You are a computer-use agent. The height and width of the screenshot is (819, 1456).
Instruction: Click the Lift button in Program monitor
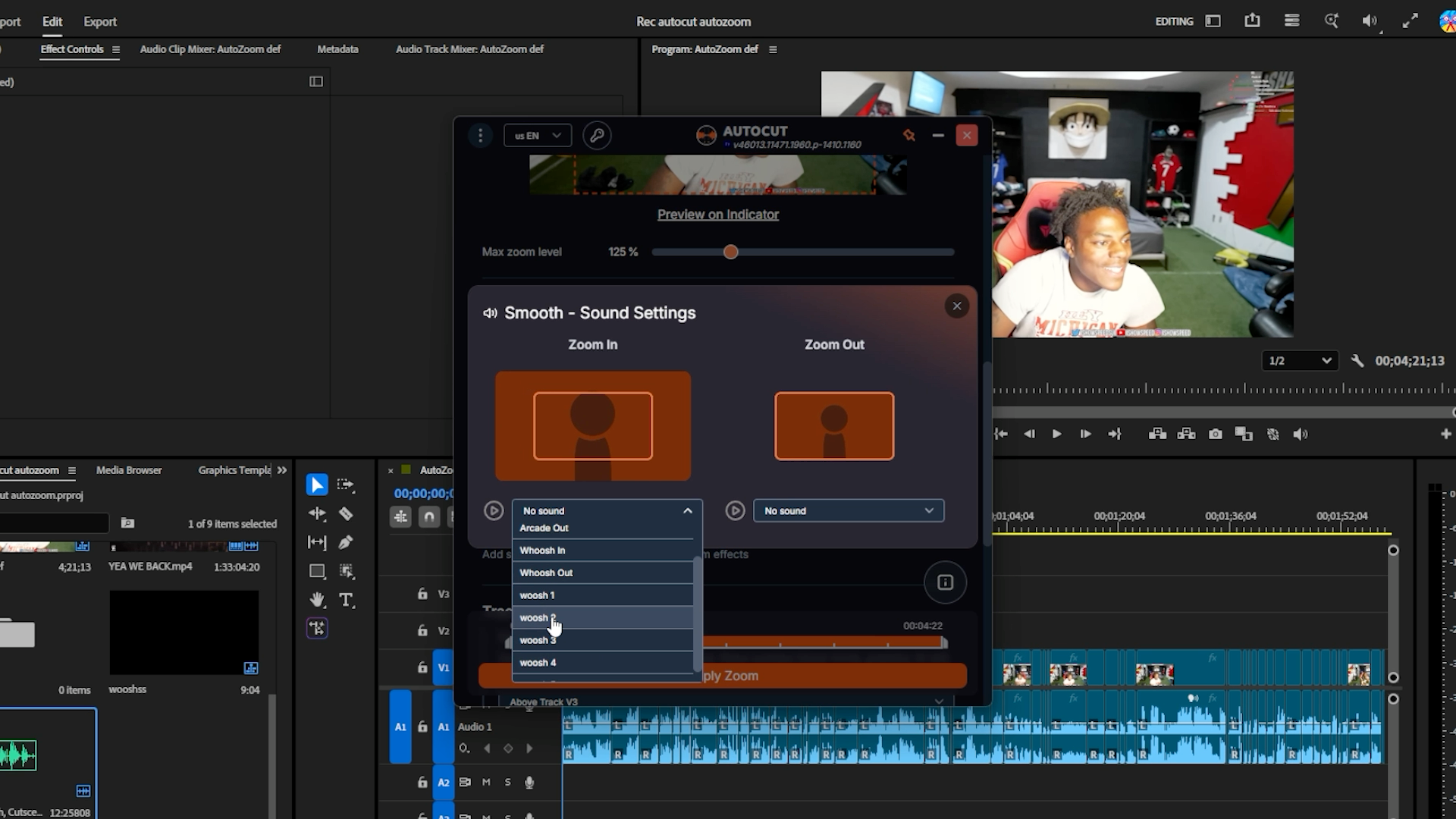(1157, 434)
